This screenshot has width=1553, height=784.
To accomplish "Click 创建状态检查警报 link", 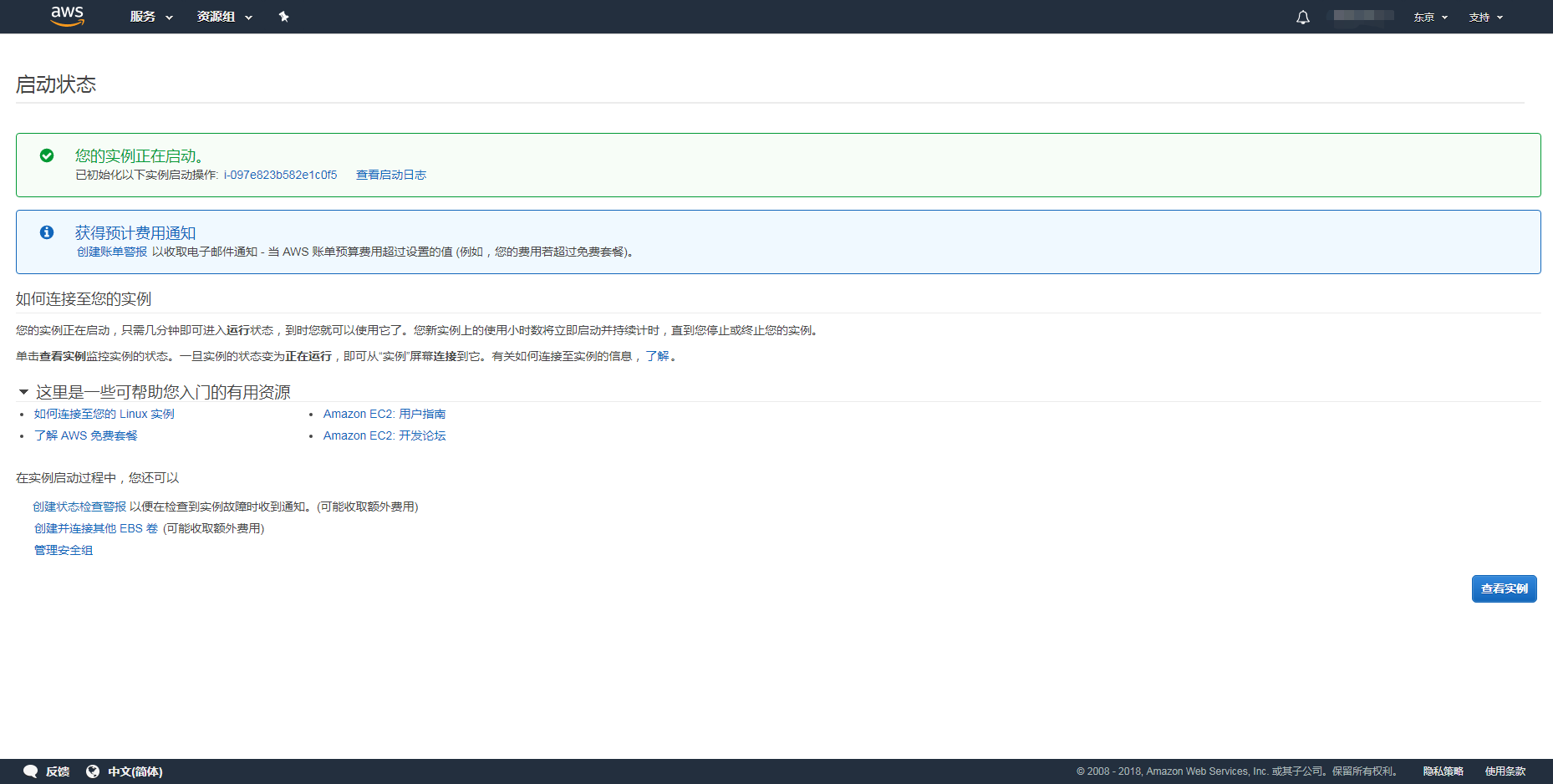I will 79,507.
